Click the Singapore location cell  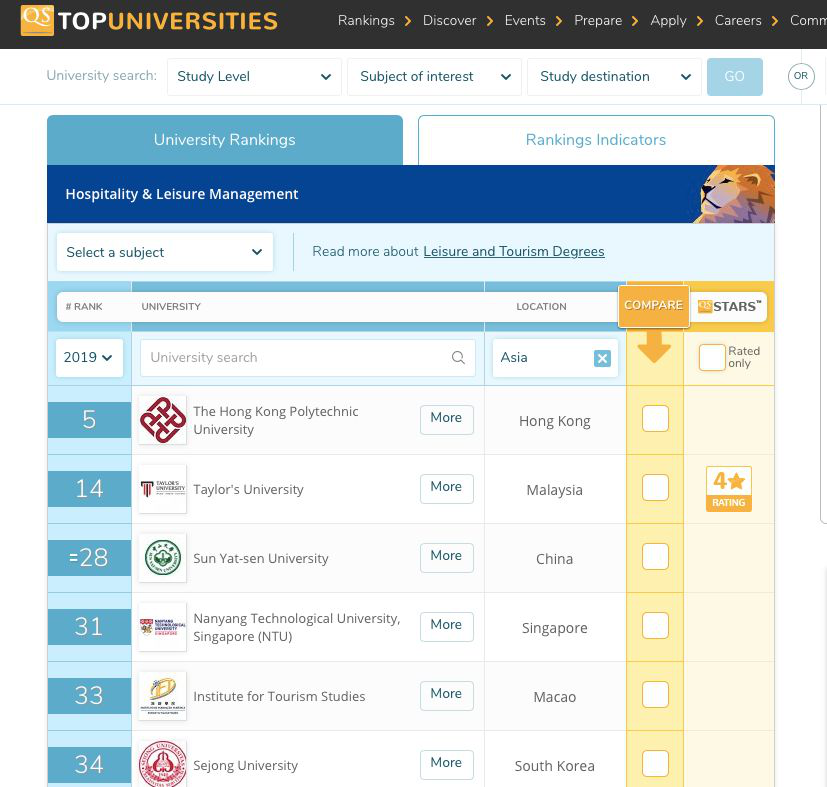(x=554, y=628)
